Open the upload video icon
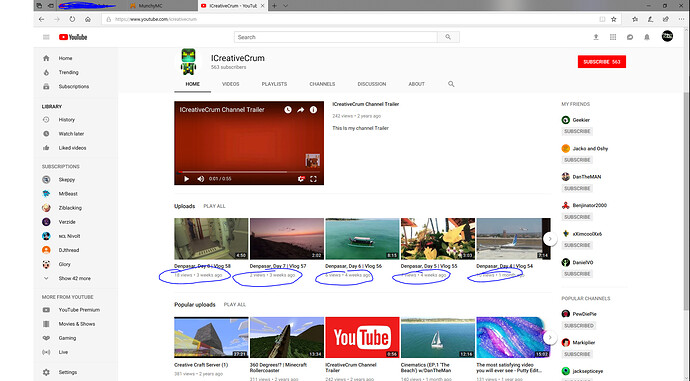The height and width of the screenshot is (381, 690). click(x=596, y=37)
